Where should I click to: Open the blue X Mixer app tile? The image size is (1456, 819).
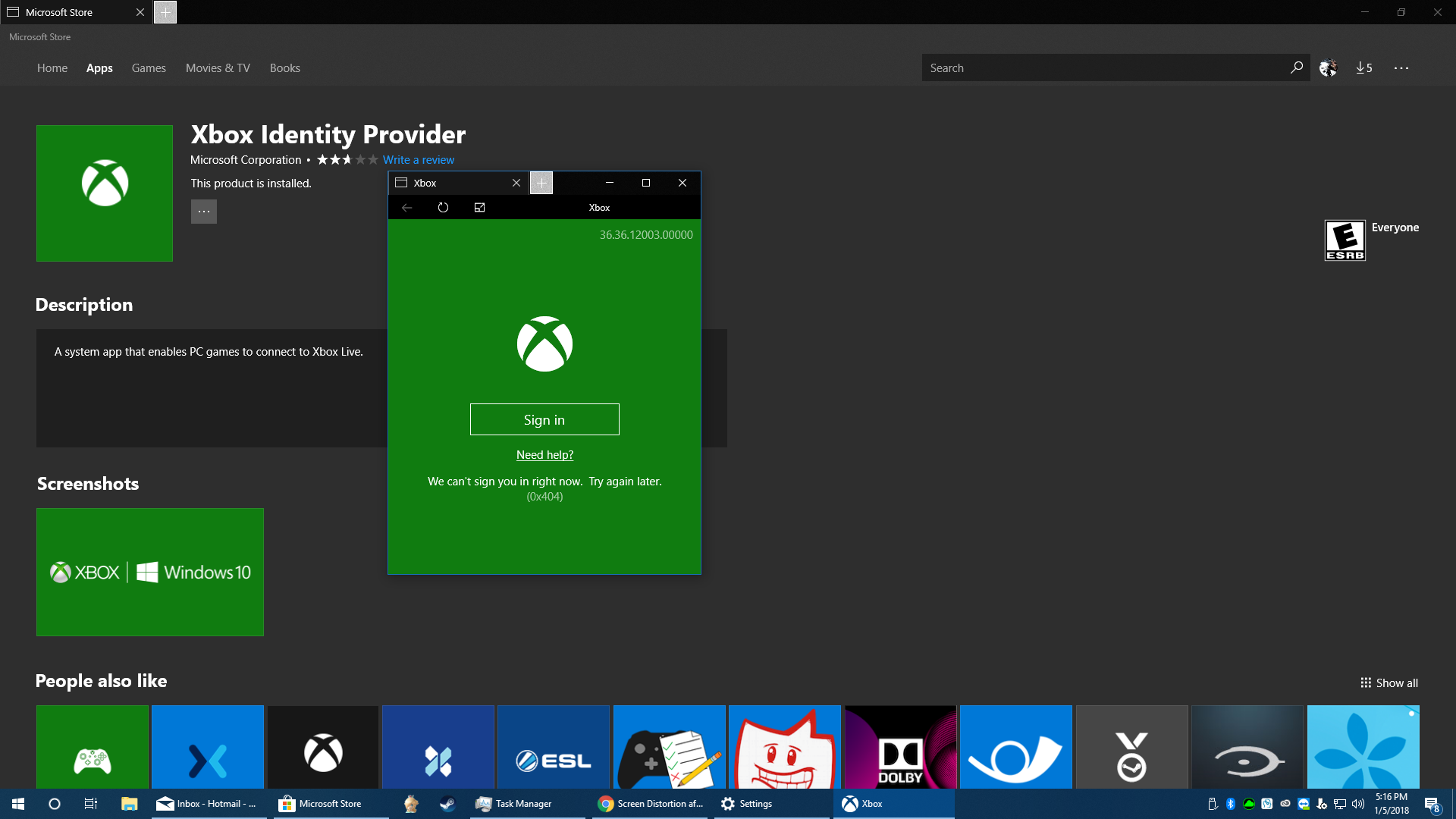click(x=208, y=747)
